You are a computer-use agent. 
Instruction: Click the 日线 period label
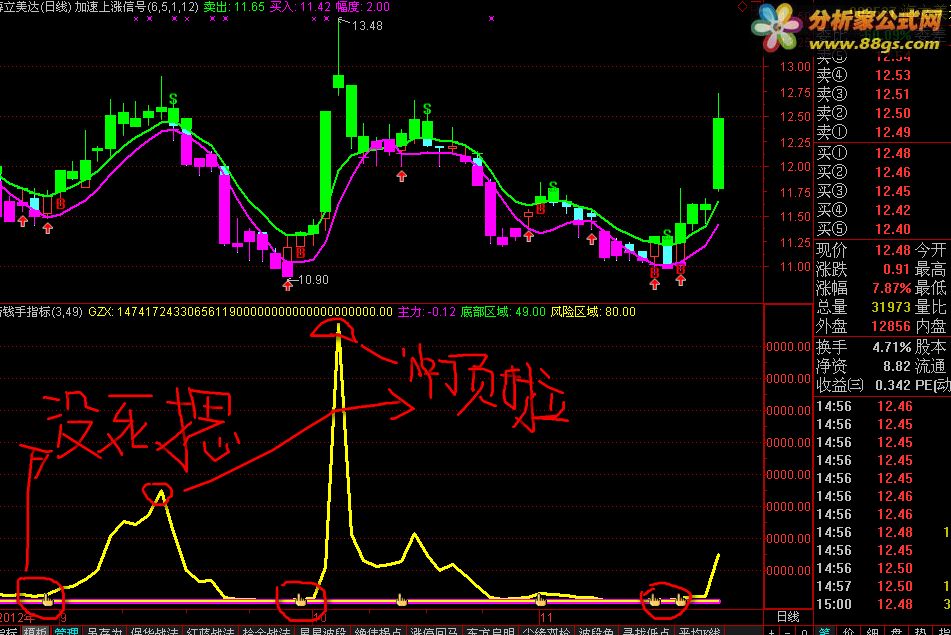point(788,617)
